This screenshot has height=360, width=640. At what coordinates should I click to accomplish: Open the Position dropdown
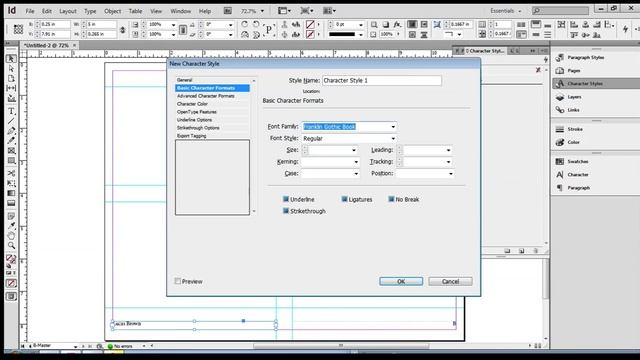point(451,173)
